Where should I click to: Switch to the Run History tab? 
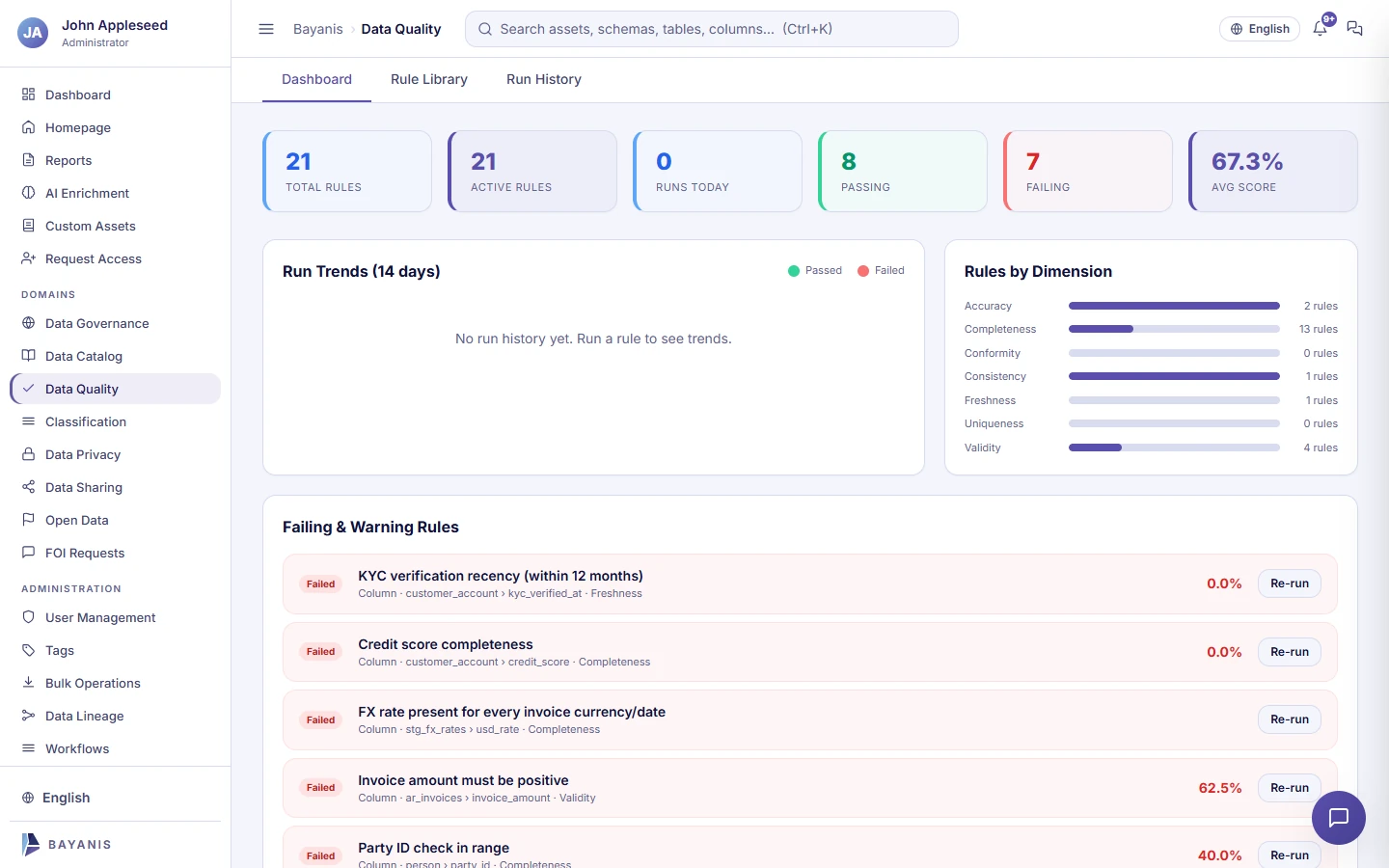pyautogui.click(x=544, y=79)
